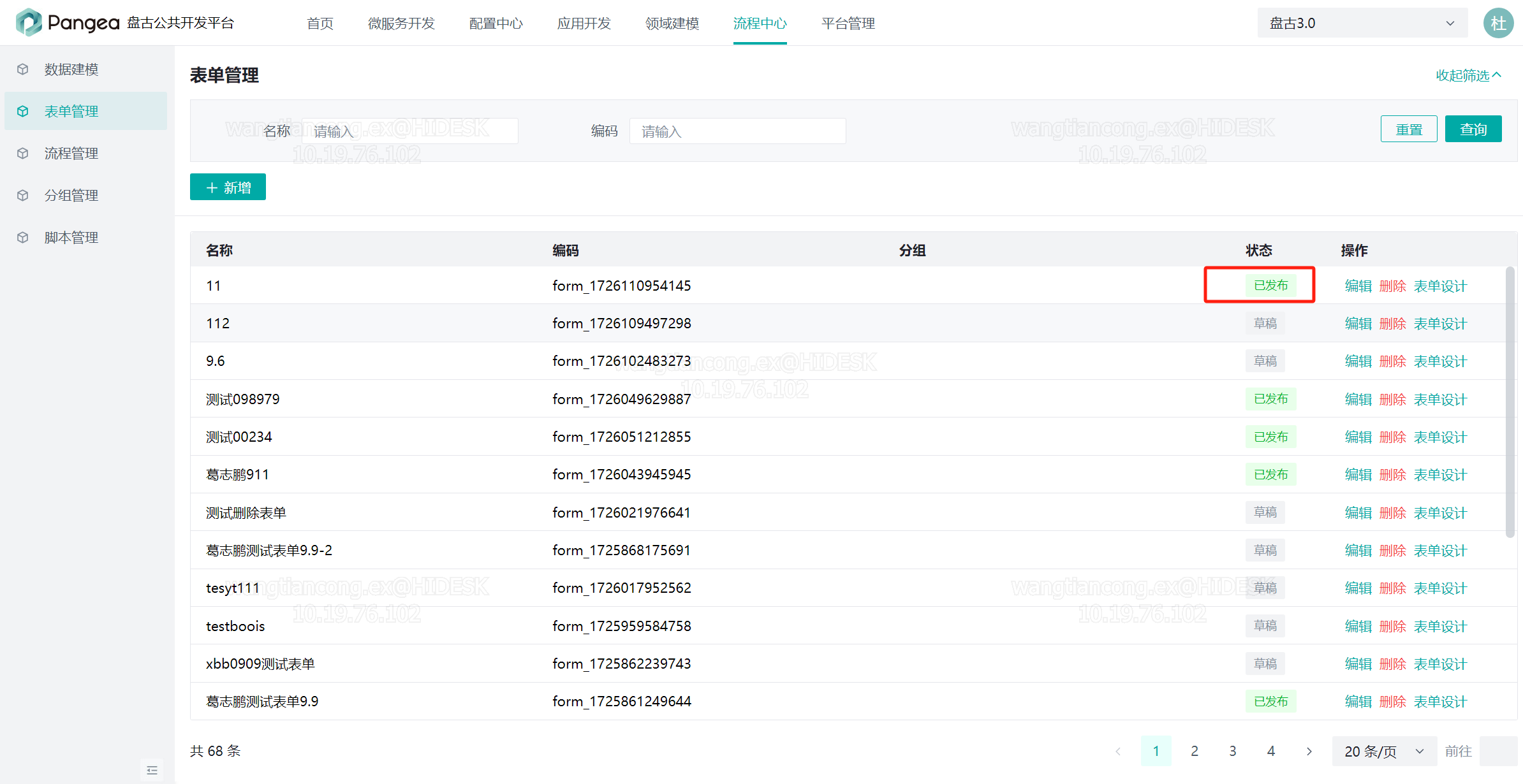Click the 名称 column header
The height and width of the screenshot is (784, 1523).
[x=219, y=250]
